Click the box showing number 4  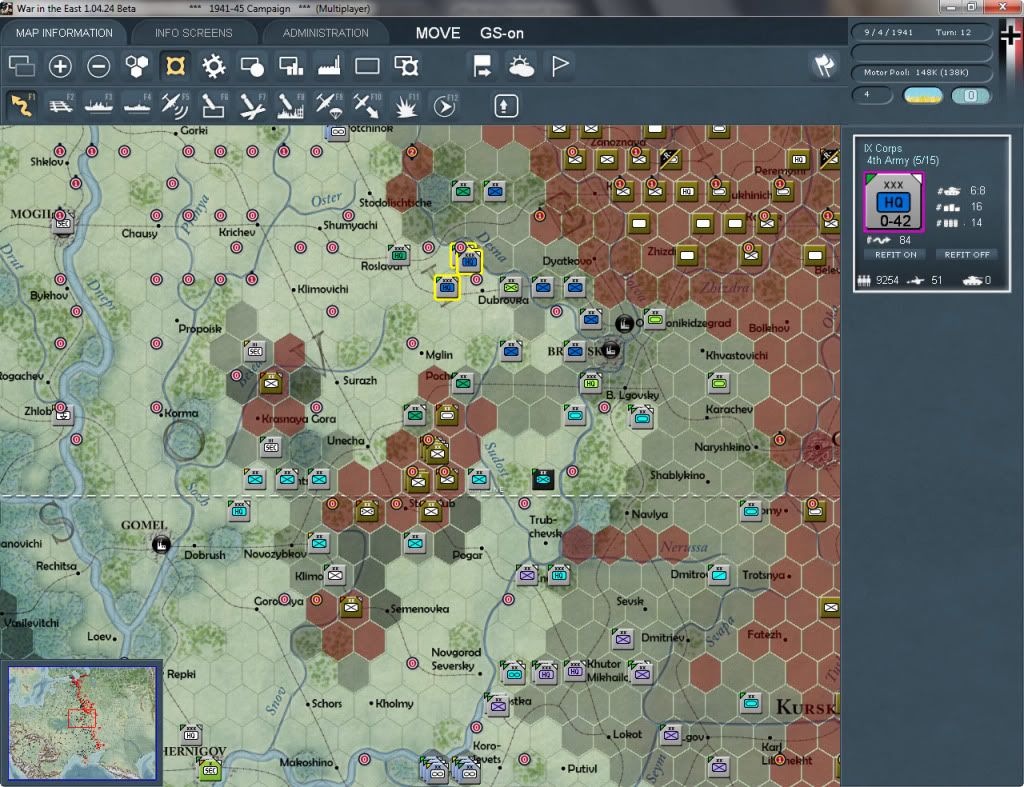click(x=871, y=95)
